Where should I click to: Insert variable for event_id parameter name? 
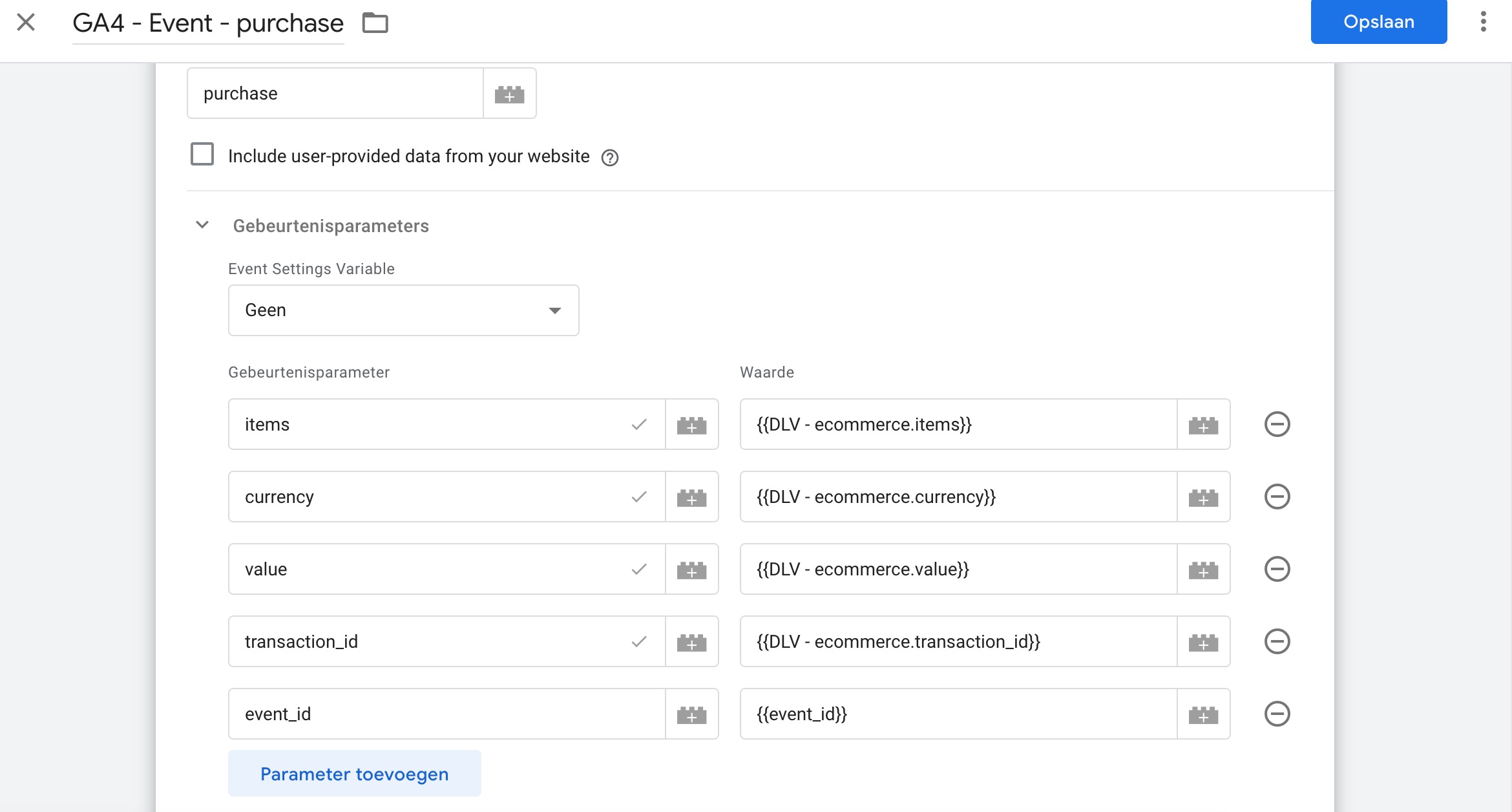pyautogui.click(x=691, y=714)
